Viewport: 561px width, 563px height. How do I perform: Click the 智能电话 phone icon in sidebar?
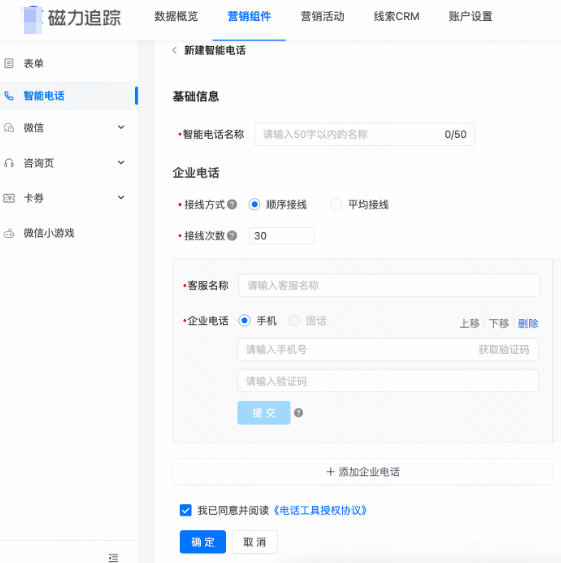pyautogui.click(x=9, y=96)
